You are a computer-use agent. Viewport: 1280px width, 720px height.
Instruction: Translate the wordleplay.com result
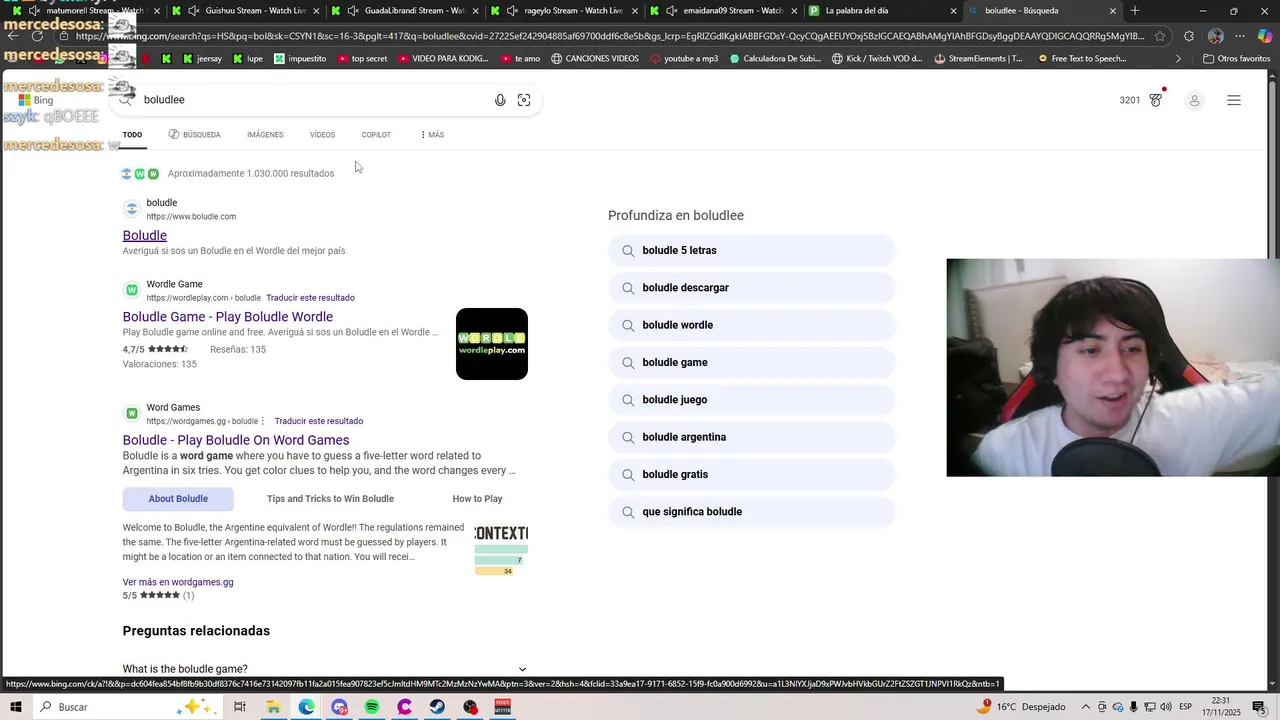click(x=310, y=298)
